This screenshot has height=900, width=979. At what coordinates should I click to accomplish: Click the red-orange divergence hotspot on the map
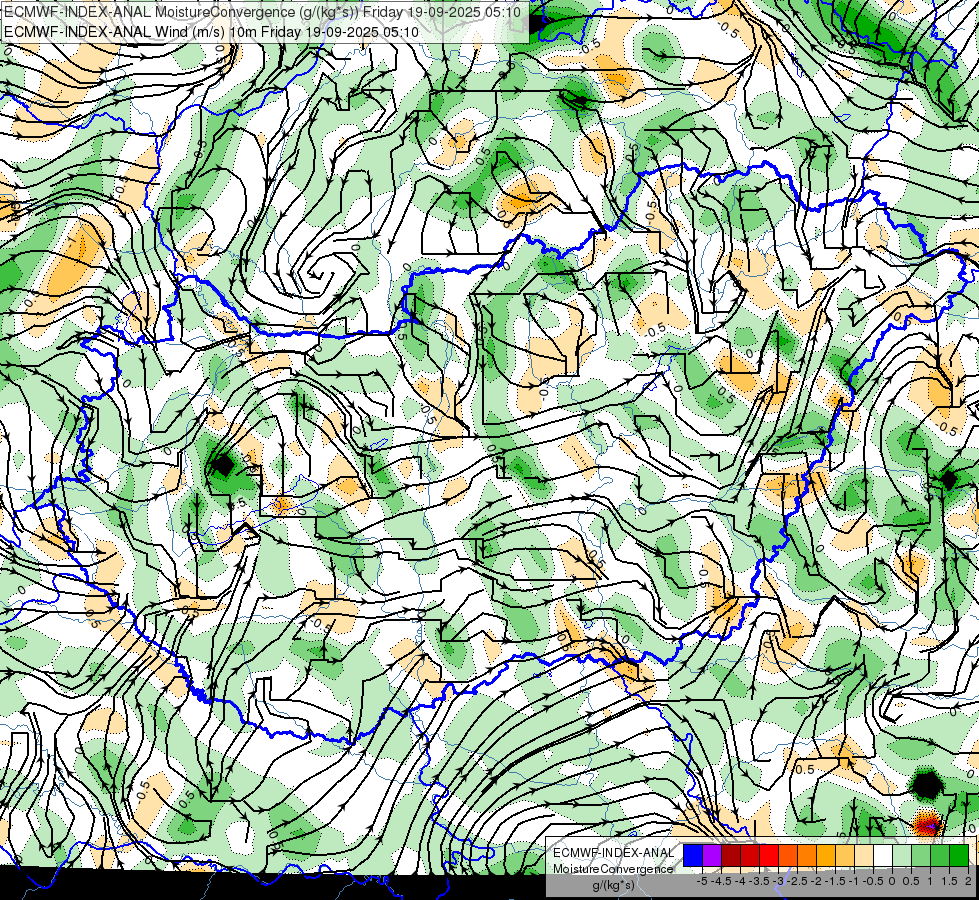927,824
